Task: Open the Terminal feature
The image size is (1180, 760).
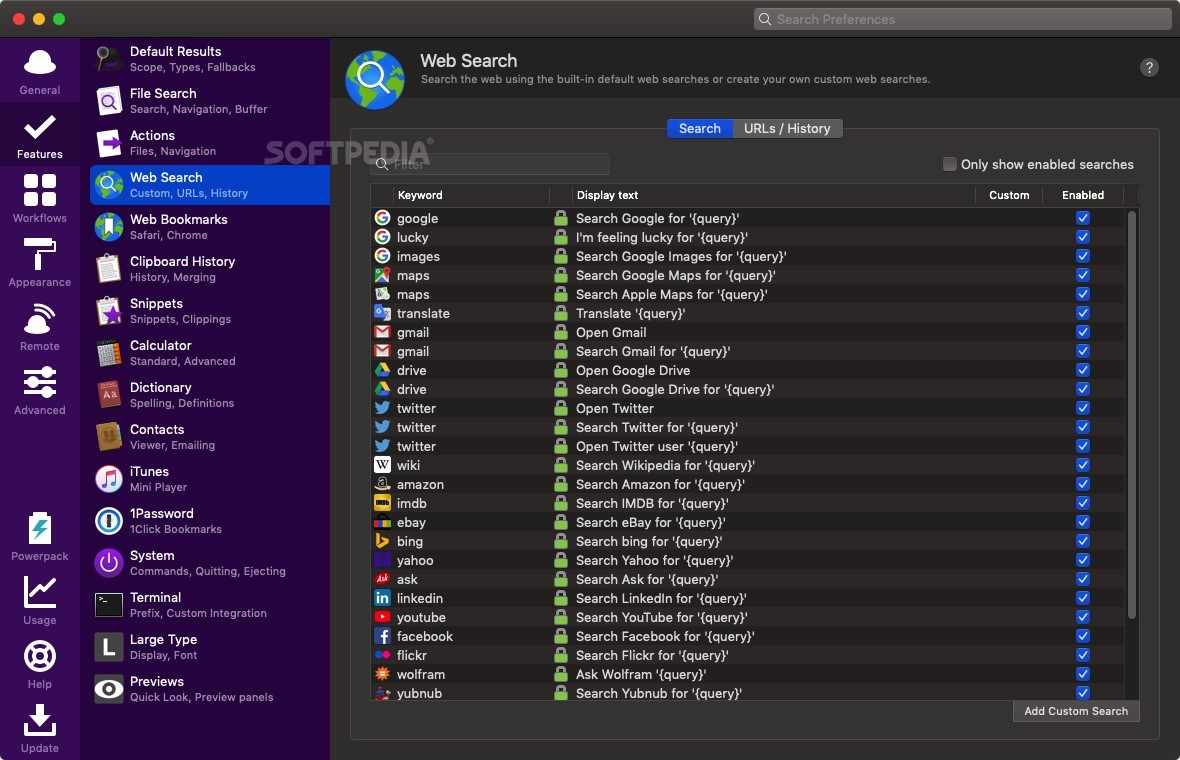Action: click(209, 605)
